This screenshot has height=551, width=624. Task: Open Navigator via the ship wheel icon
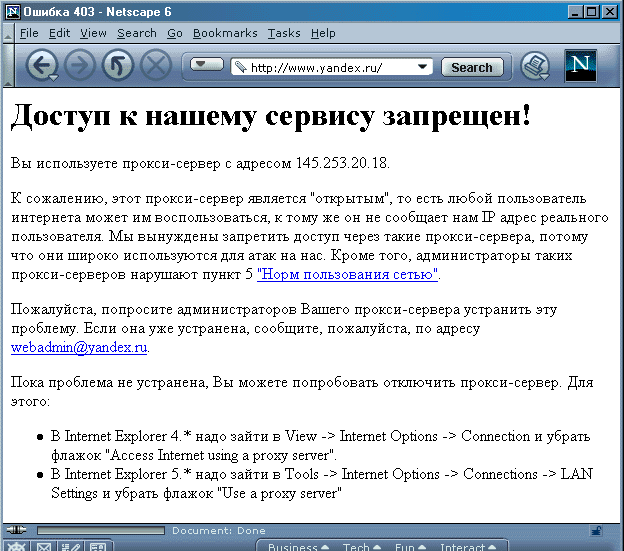(x=16, y=547)
